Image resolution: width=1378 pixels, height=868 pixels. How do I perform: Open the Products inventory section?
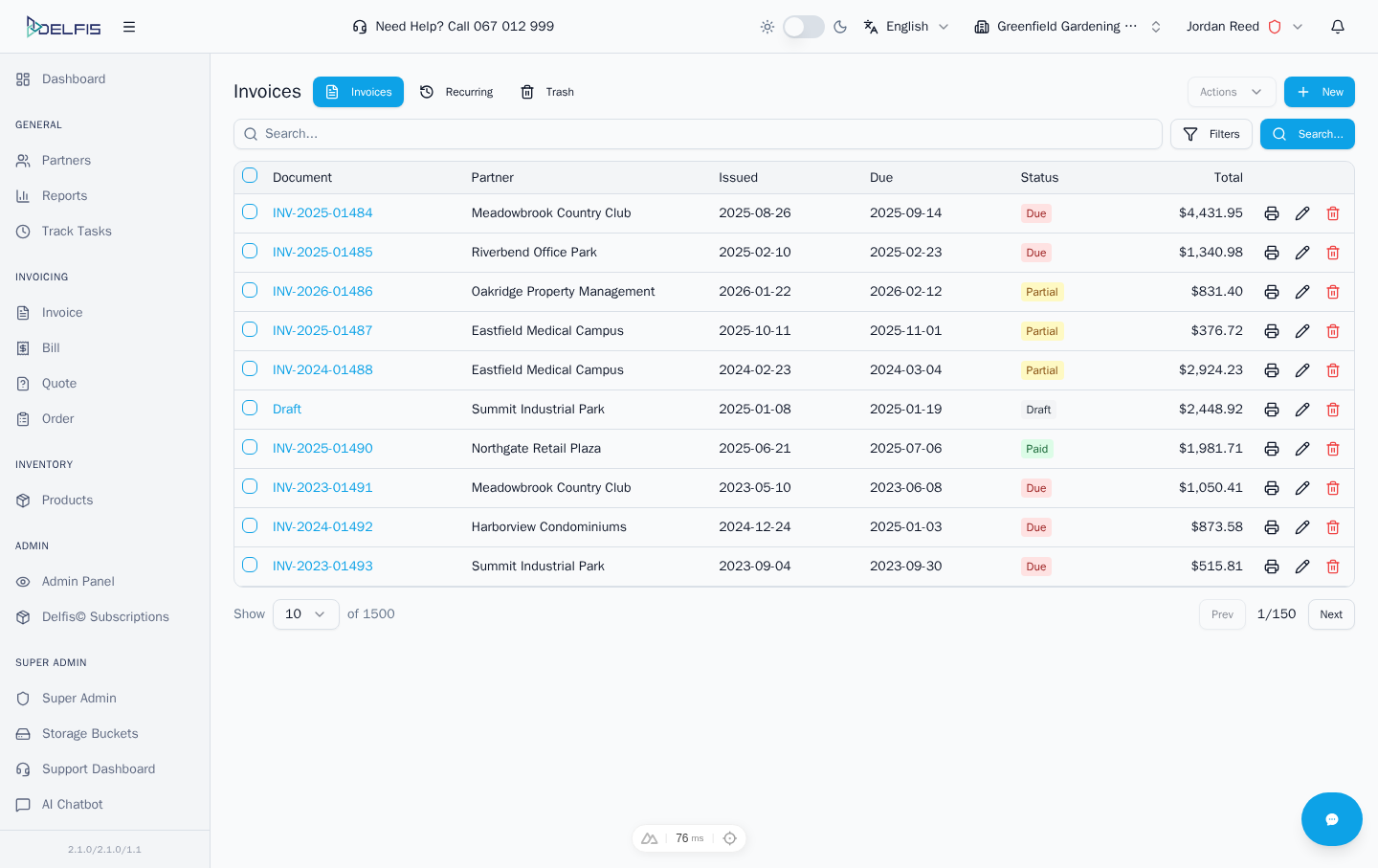point(67,500)
